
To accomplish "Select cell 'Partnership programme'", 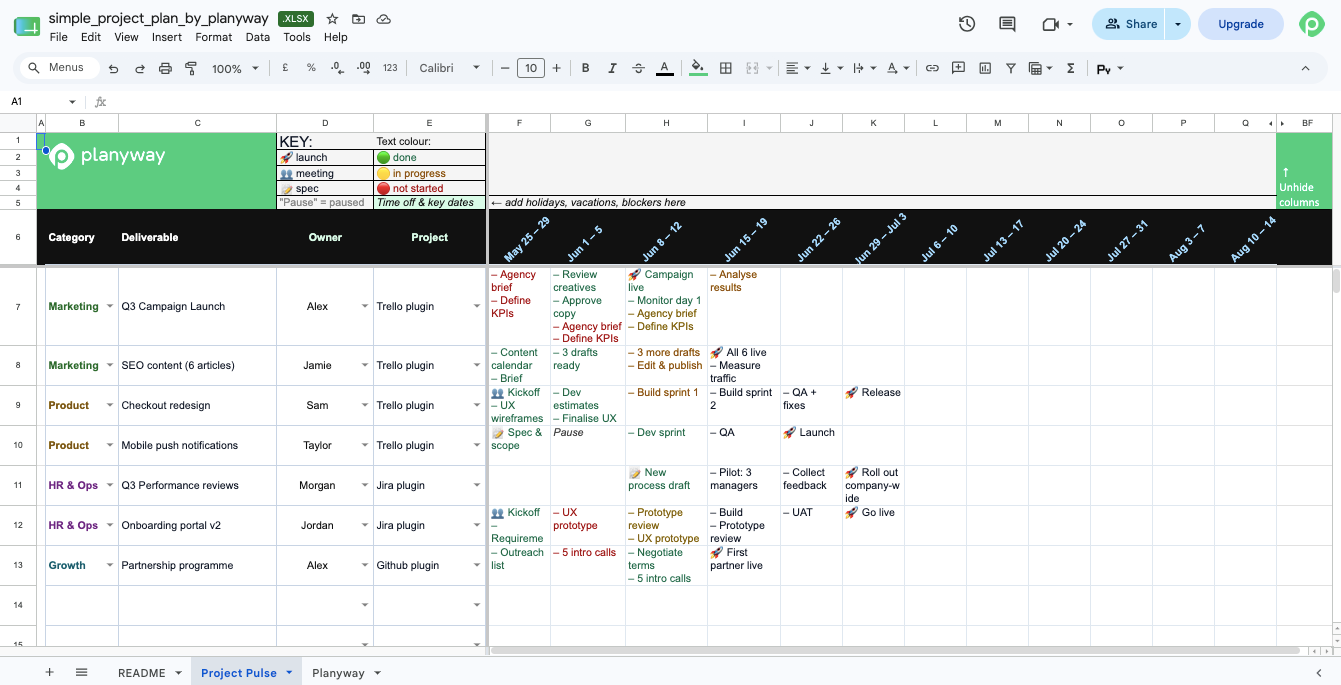I will 197,566.
